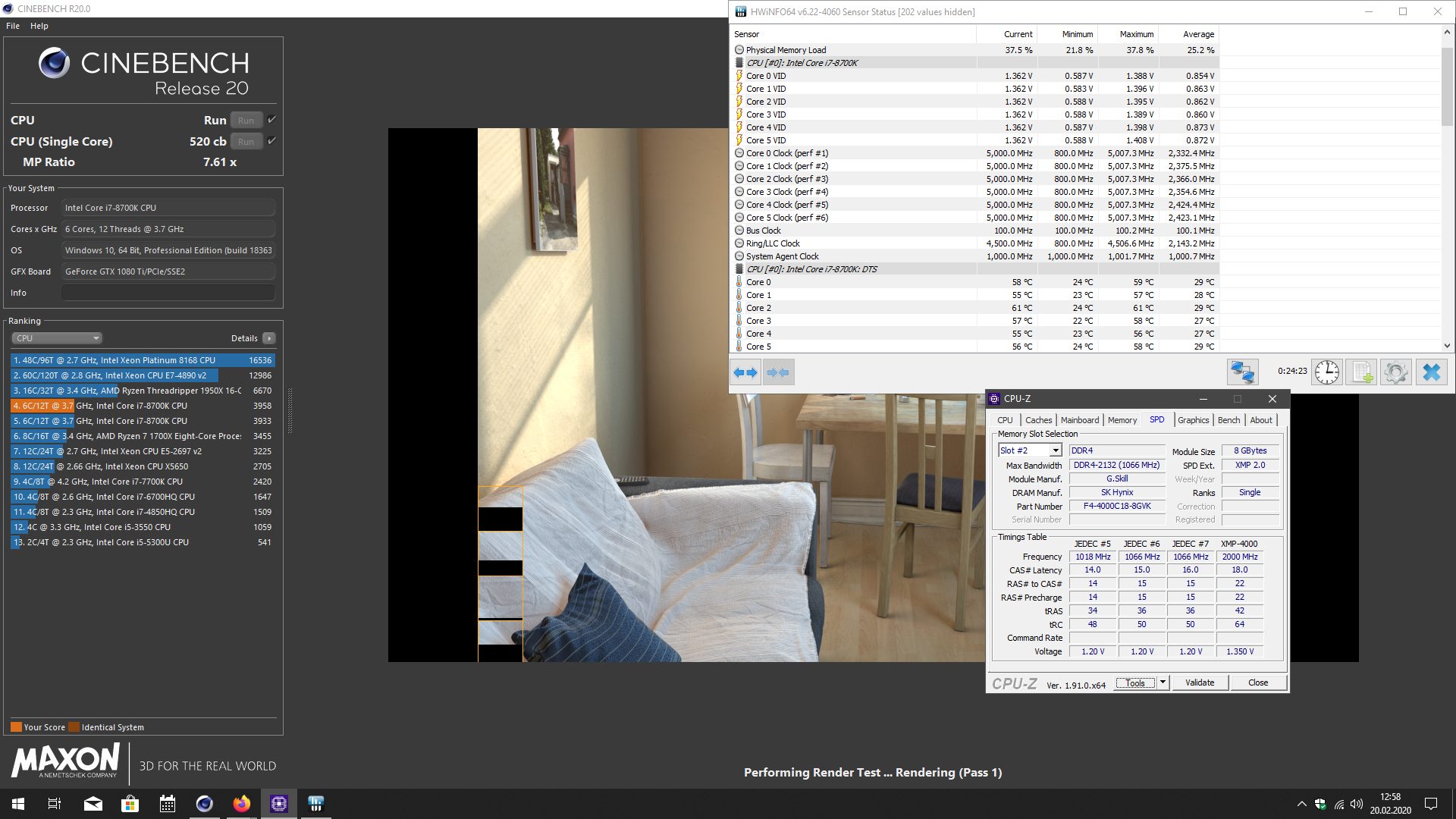Click HWiNFO log-to-file document icon

pyautogui.click(x=1361, y=372)
